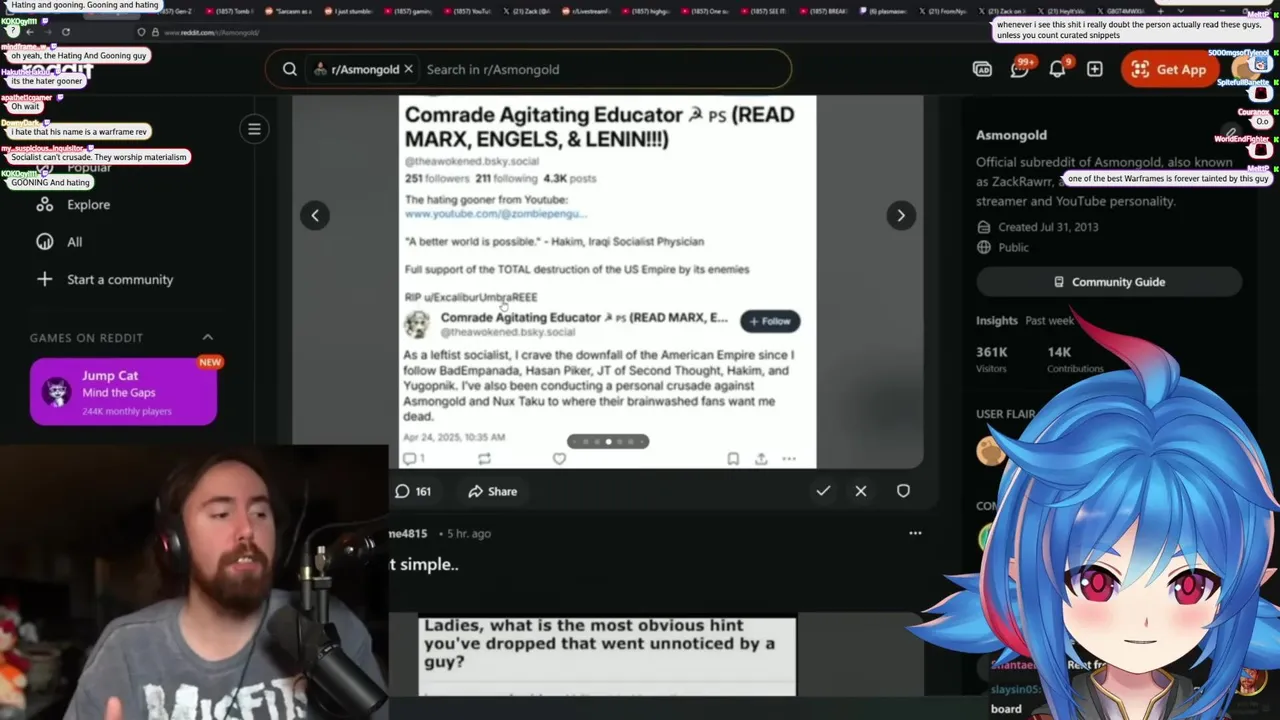Click the remove X mod icon
1280x720 pixels.
[x=861, y=491]
